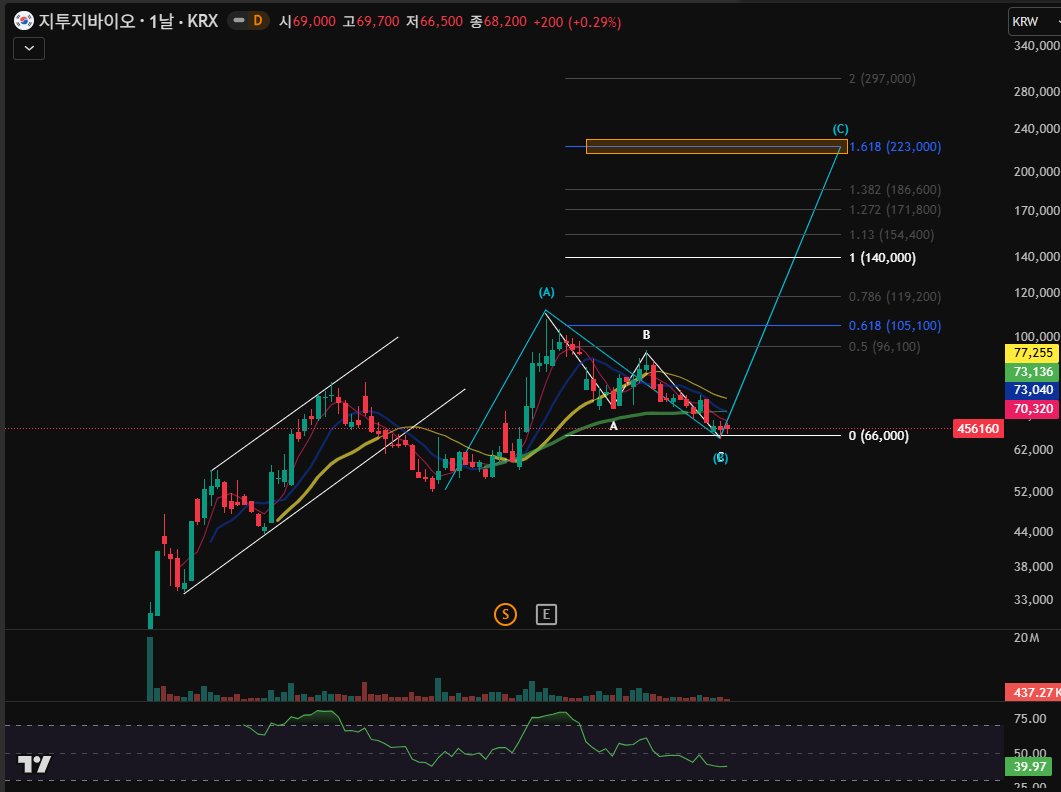Open the KRW currency dropdown
This screenshot has height=792, width=1061.
click(x=1035, y=22)
